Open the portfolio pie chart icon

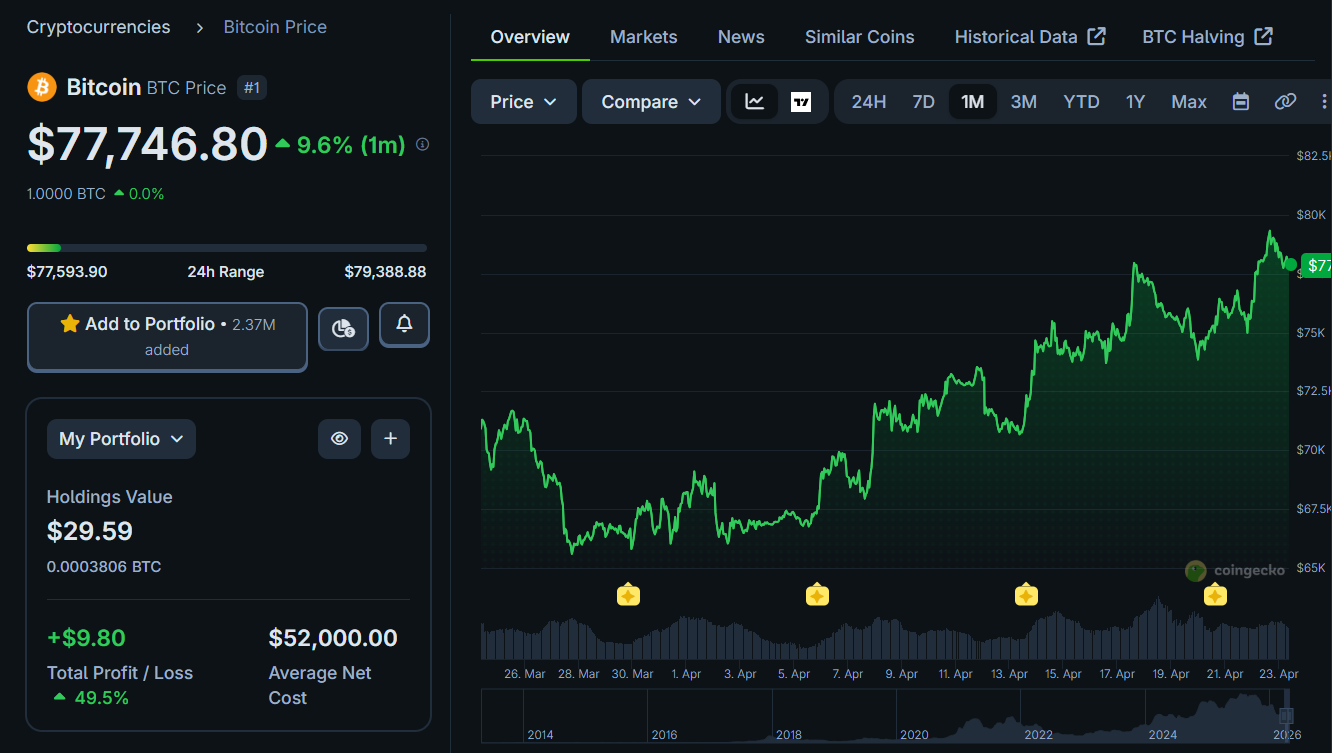pos(343,328)
